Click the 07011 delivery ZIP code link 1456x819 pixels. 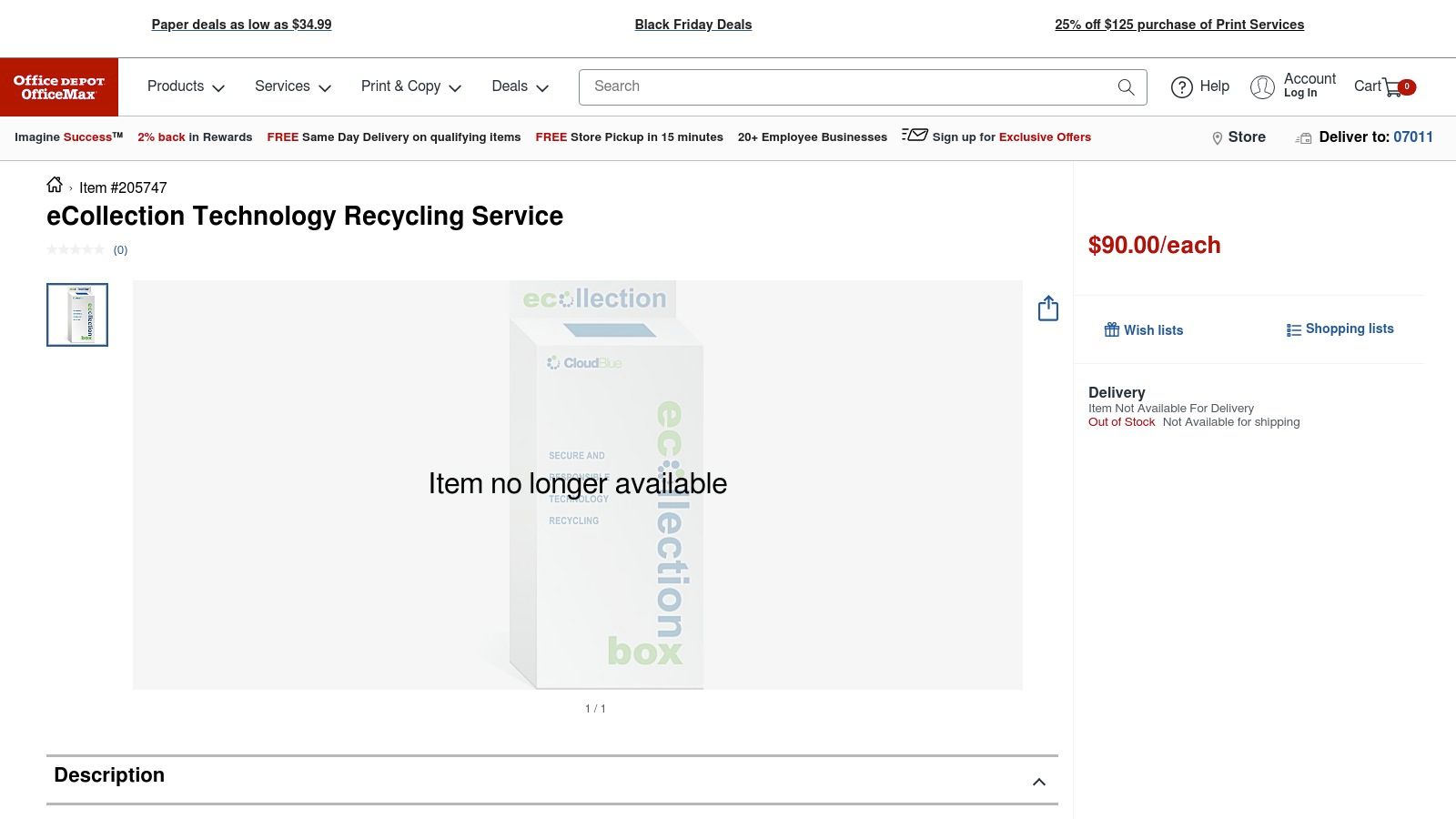coord(1413,137)
